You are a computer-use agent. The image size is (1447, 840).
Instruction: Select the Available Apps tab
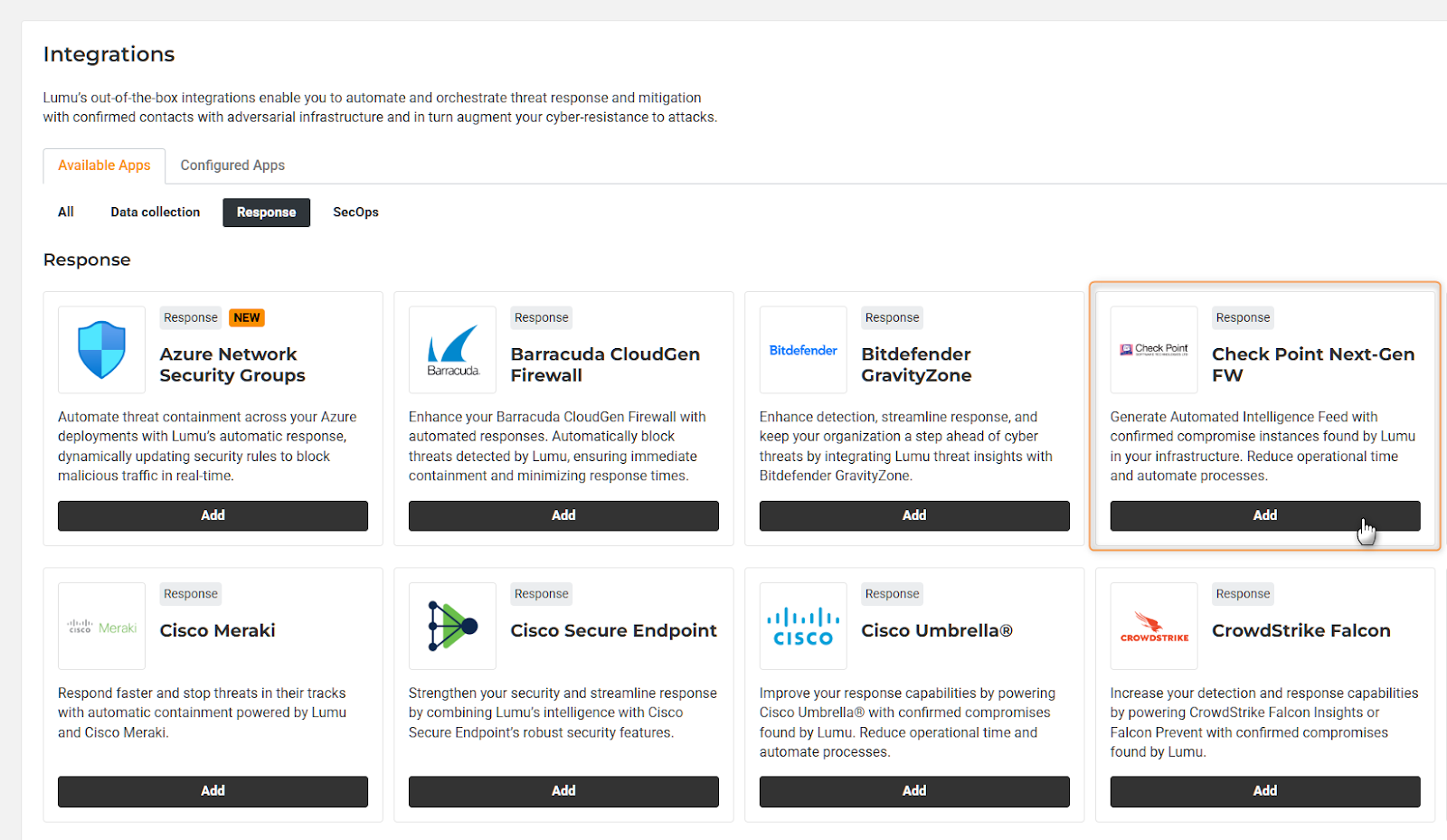(104, 165)
